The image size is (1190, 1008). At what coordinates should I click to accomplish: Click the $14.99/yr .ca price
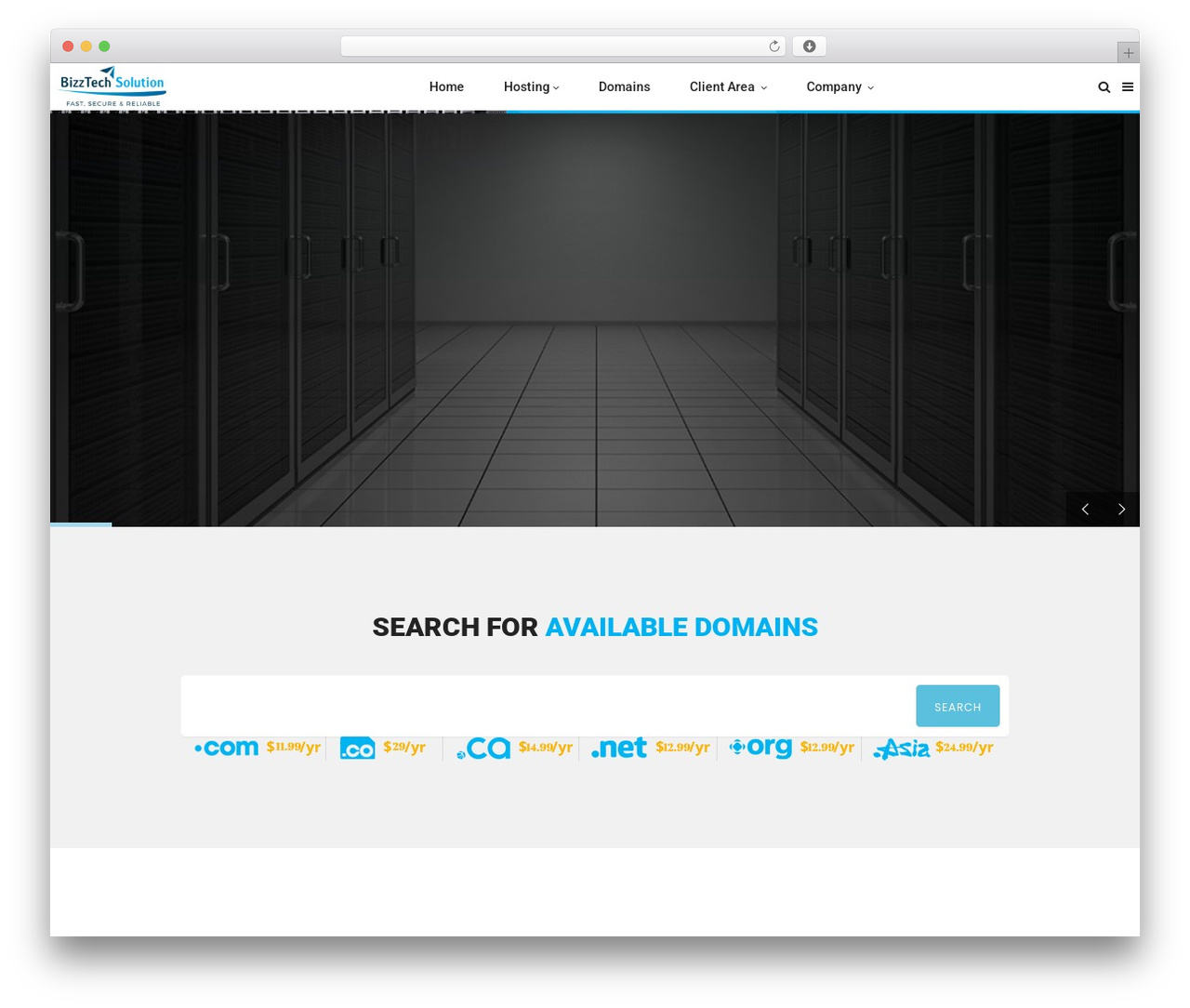[x=546, y=747]
